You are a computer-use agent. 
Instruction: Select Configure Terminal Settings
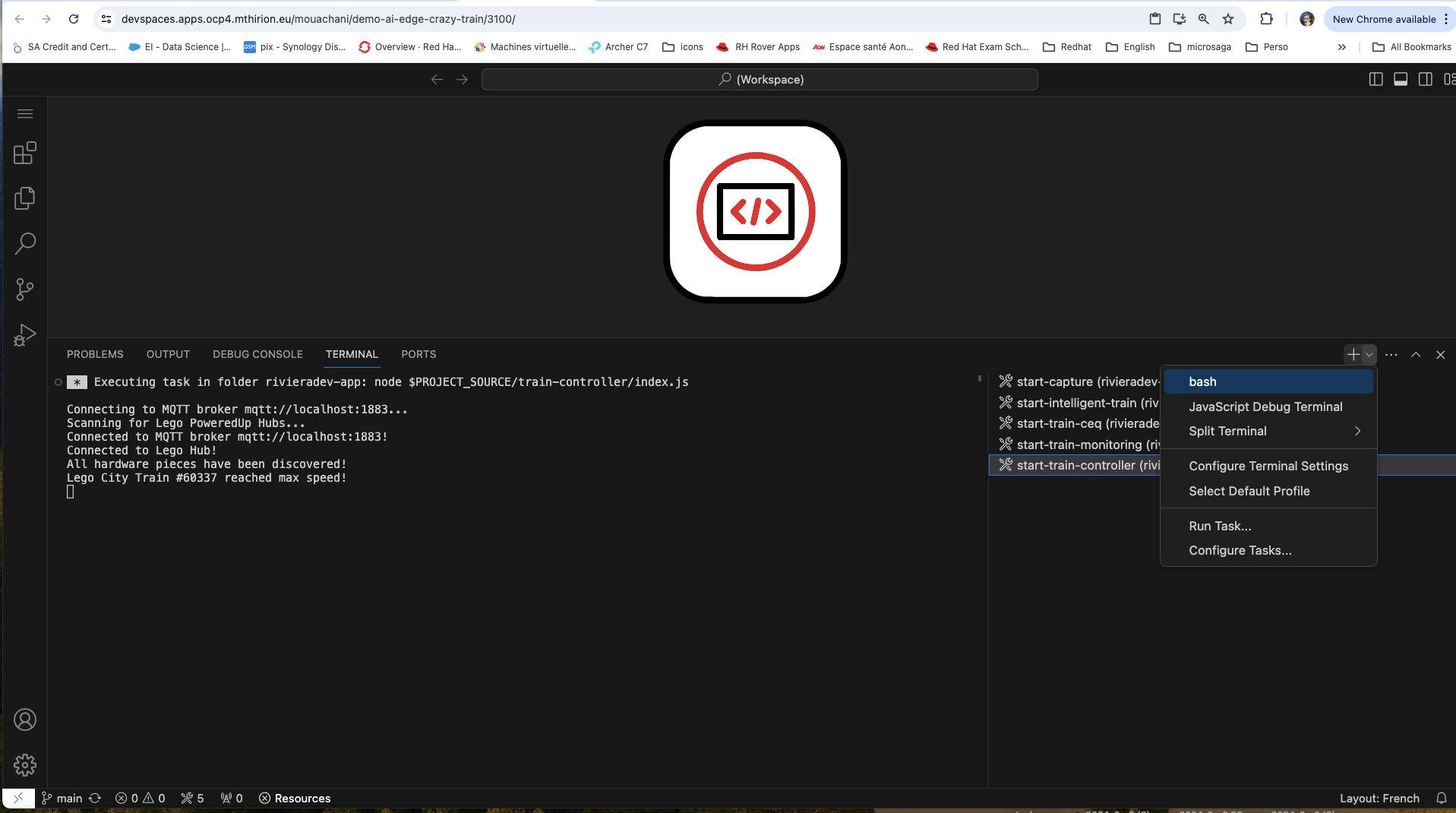click(1268, 466)
